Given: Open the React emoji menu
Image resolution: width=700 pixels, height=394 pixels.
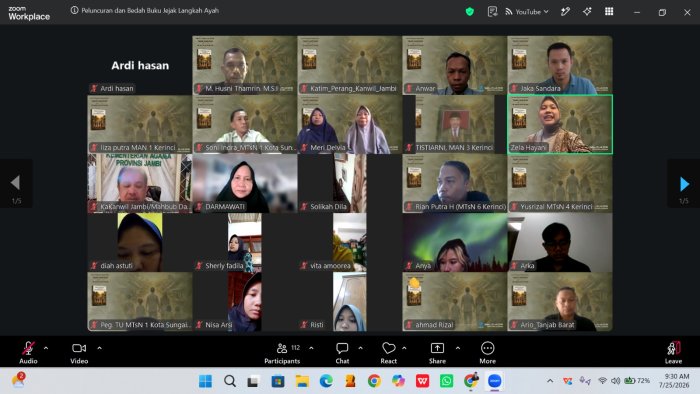Looking at the screenshot, I should click(x=388, y=353).
